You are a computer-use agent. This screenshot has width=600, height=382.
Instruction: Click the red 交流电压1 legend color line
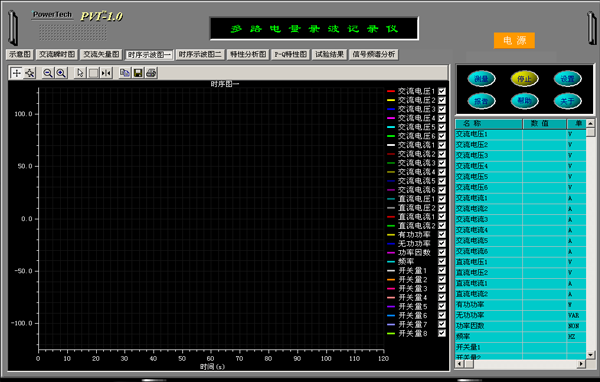pos(391,91)
